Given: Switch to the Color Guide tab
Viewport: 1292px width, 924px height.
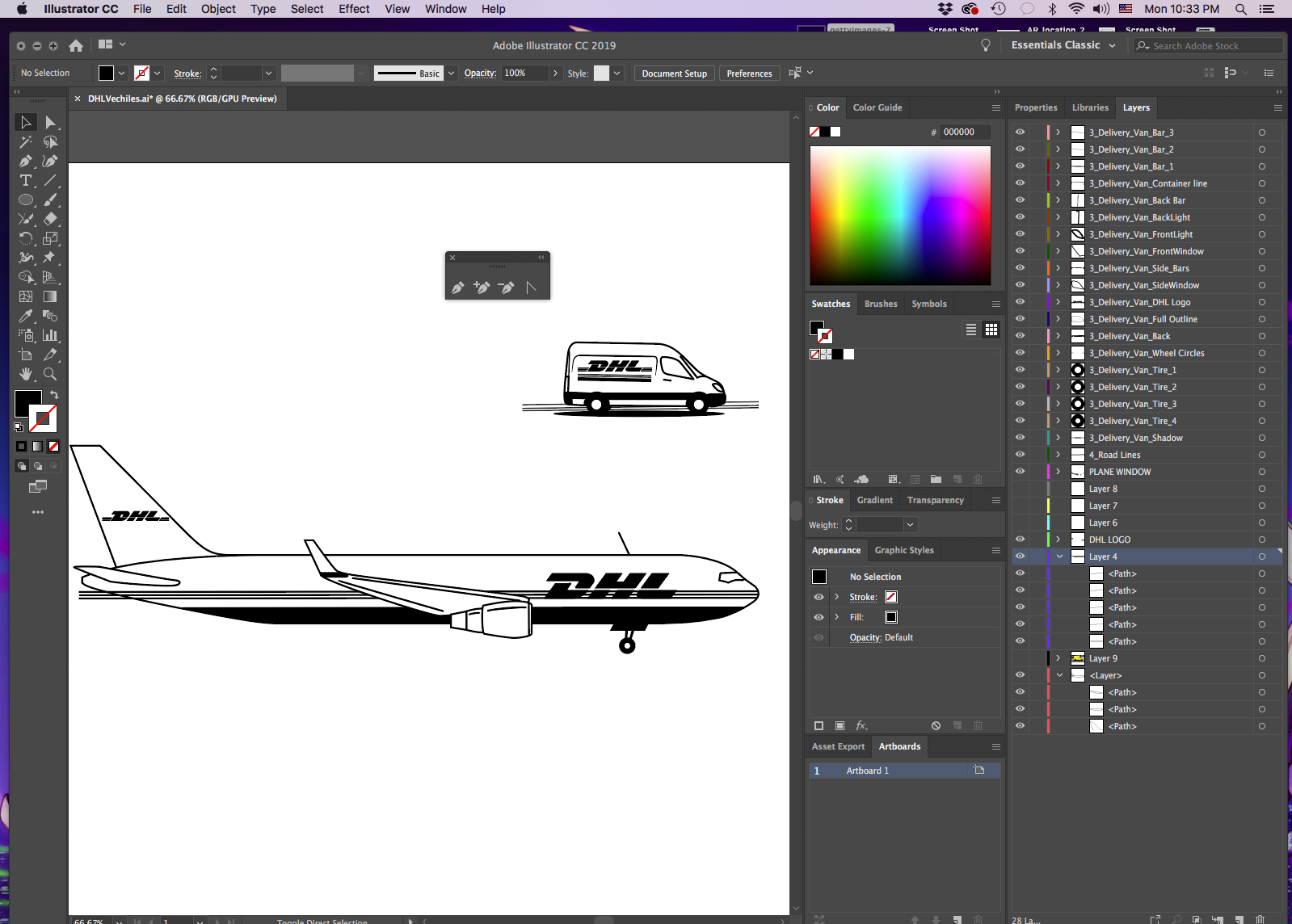Looking at the screenshot, I should click(x=877, y=107).
